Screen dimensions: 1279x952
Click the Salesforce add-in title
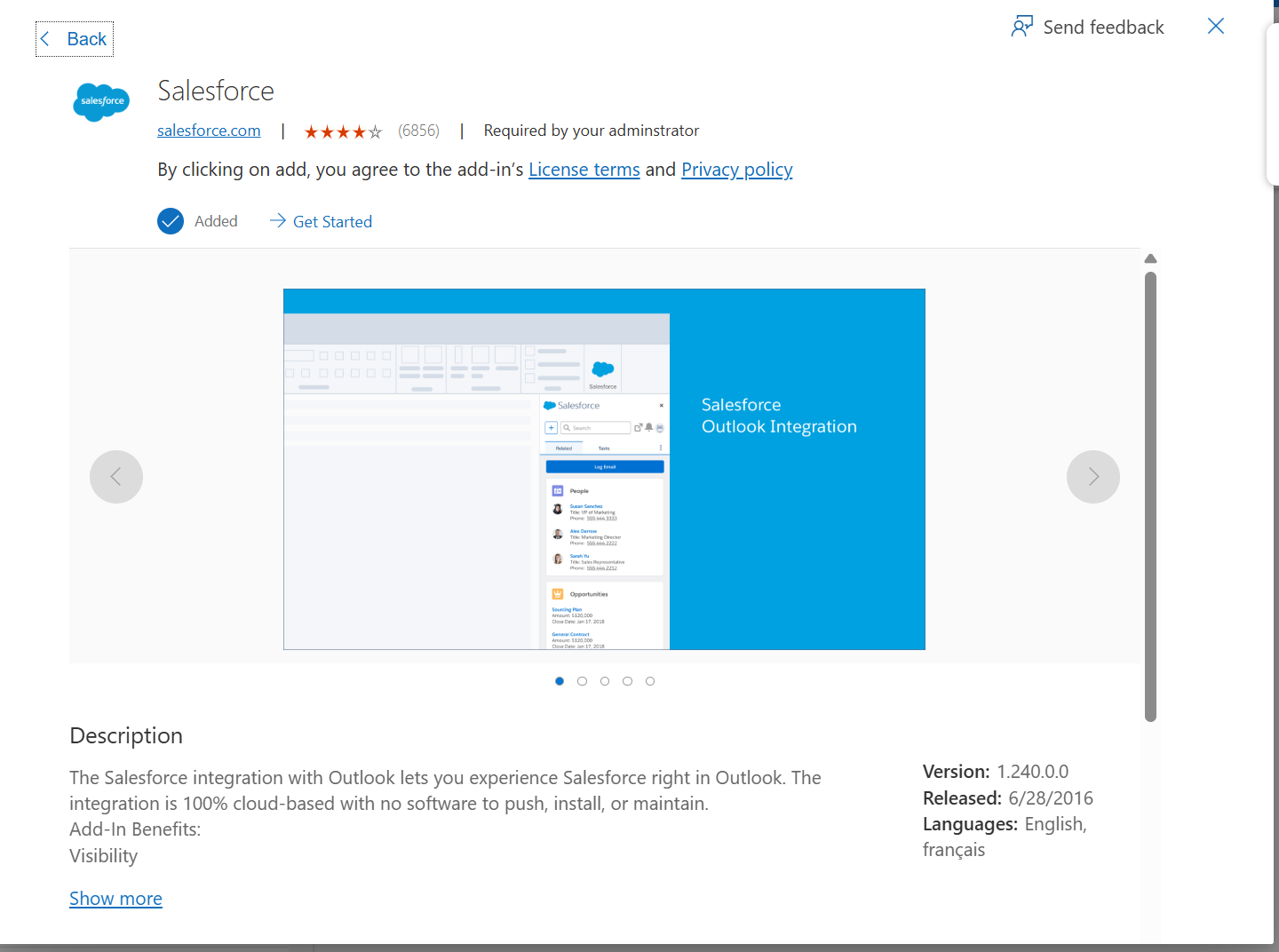pyautogui.click(x=216, y=91)
